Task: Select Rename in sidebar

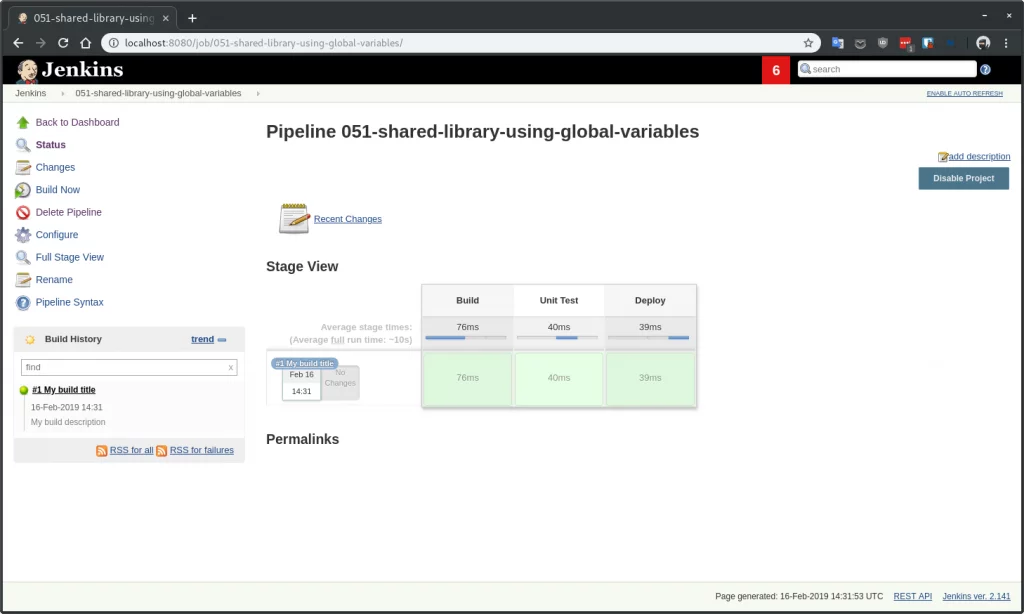Action: coord(54,280)
